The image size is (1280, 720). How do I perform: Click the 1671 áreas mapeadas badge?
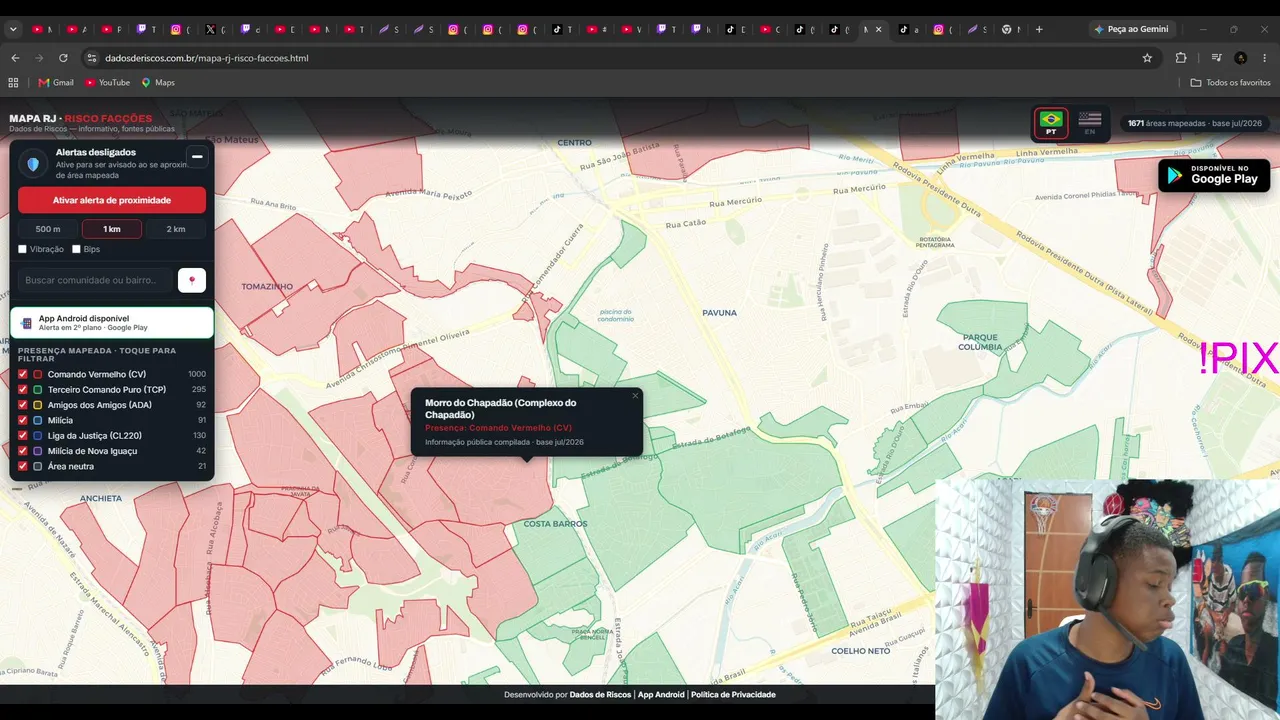click(x=1195, y=123)
